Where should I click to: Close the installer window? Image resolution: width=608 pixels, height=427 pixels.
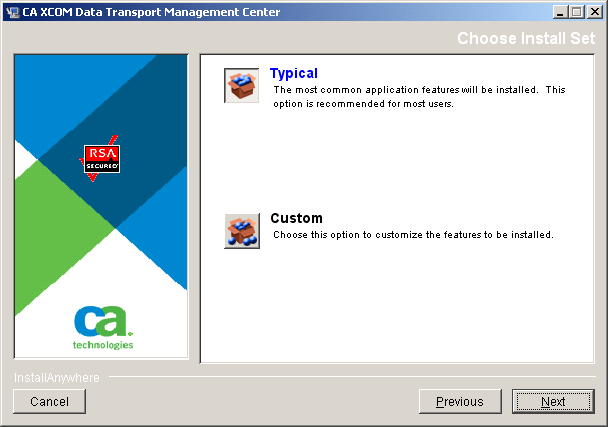(594, 12)
